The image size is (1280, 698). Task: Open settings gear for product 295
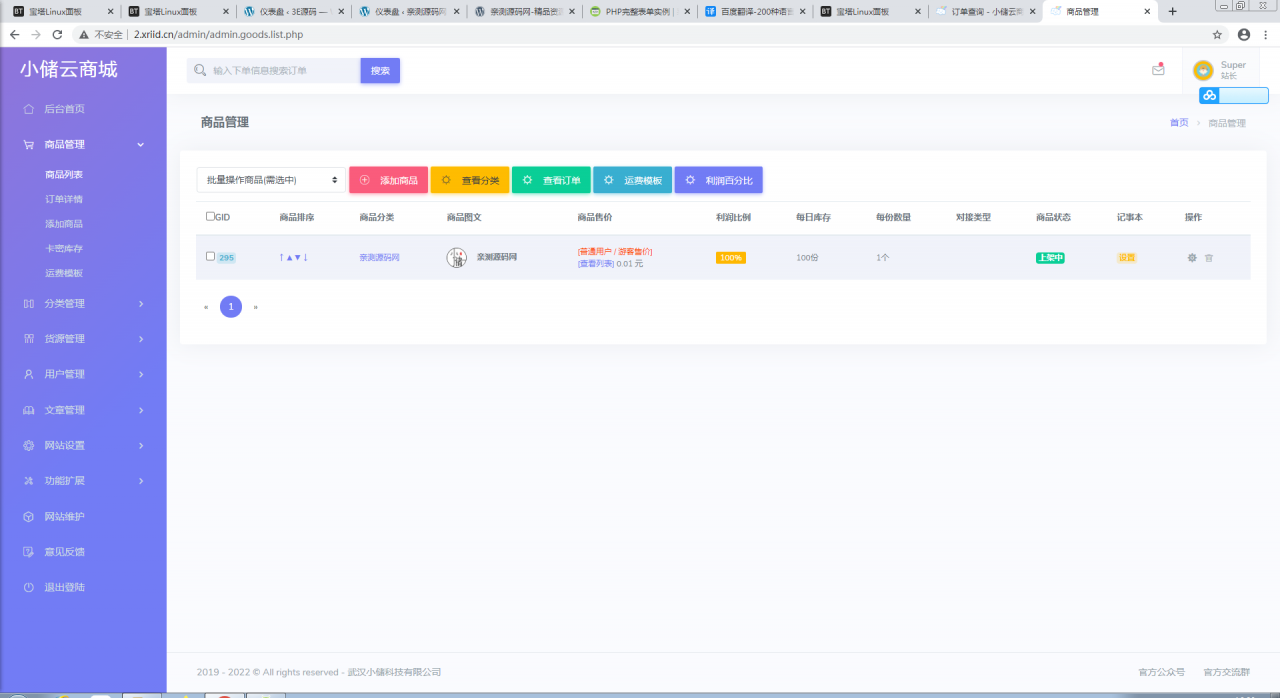click(1192, 258)
